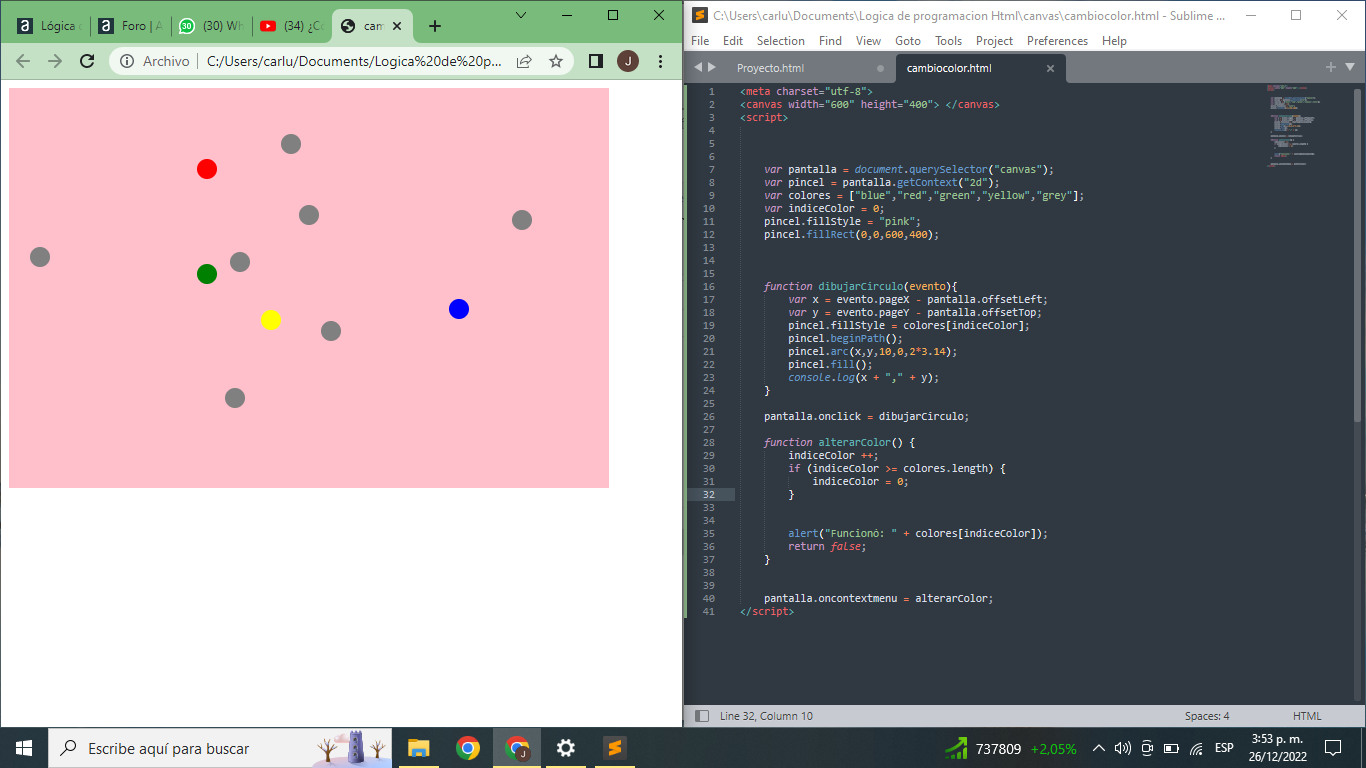
Task: Click the 'return false;' line in the editor
Action: pos(826,546)
